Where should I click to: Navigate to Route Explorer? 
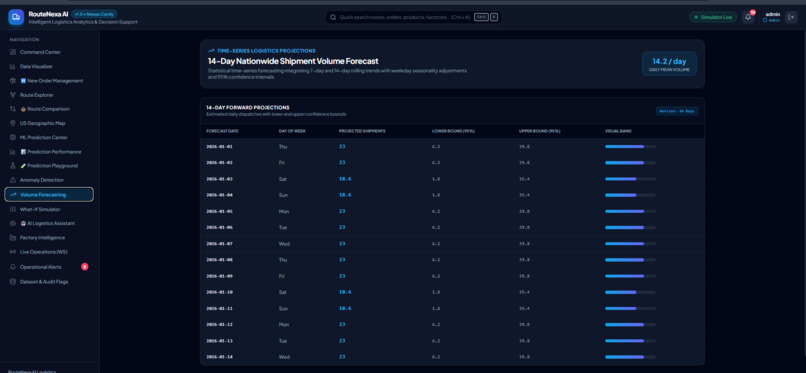click(49, 95)
